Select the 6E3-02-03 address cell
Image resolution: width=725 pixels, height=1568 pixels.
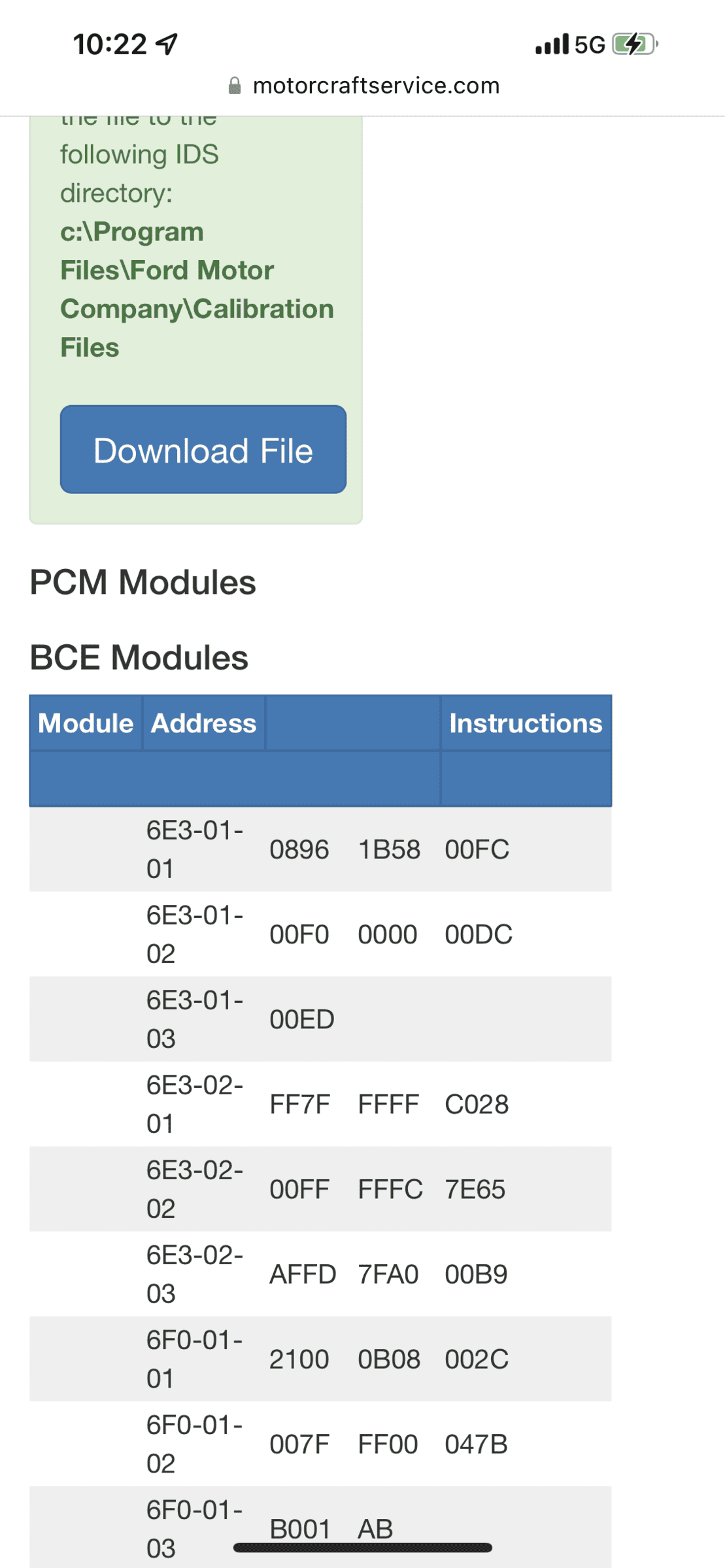coord(194,1274)
